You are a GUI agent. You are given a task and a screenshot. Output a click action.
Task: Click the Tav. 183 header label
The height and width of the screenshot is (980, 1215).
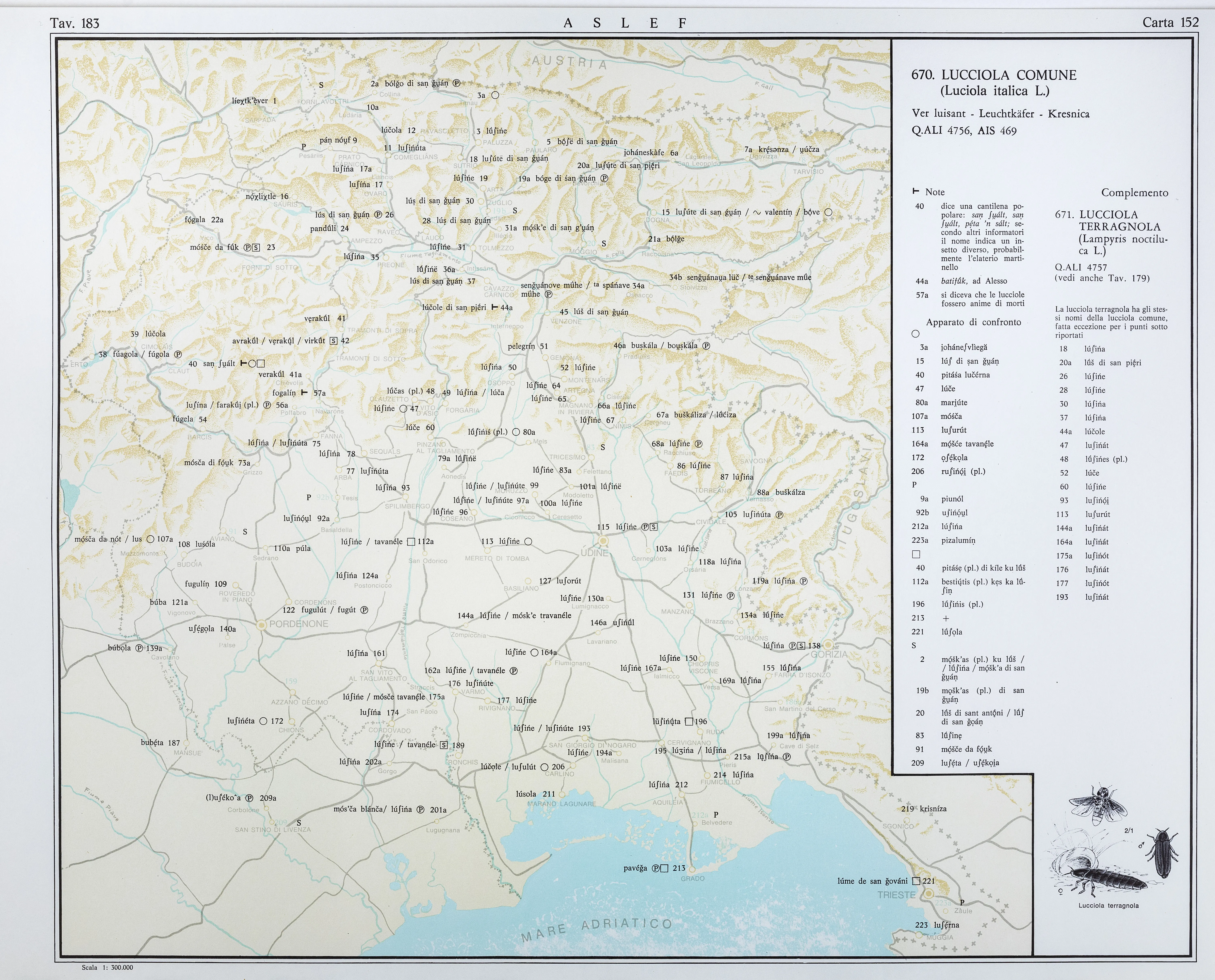(x=75, y=23)
